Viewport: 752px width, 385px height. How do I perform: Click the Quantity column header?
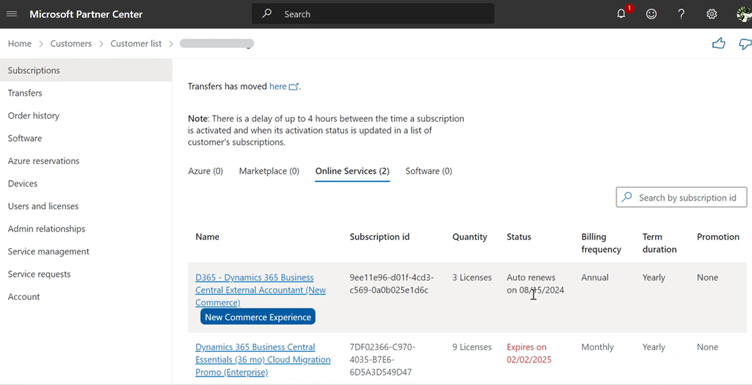470,237
